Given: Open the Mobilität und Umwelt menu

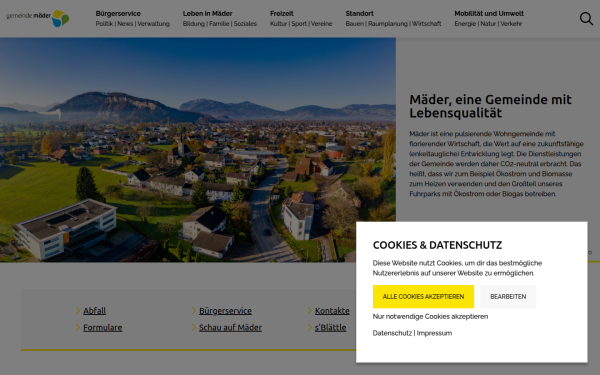Looking at the screenshot, I should click(489, 13).
